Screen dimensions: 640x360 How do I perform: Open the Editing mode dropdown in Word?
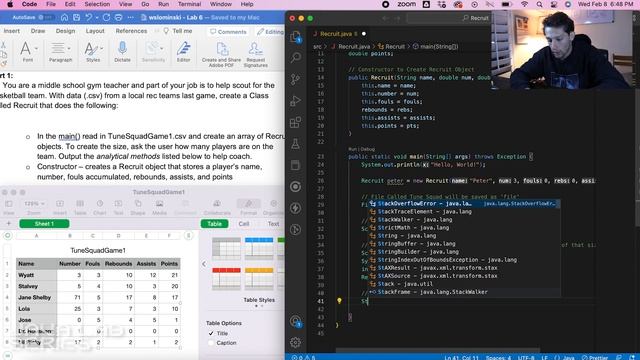click(270, 31)
